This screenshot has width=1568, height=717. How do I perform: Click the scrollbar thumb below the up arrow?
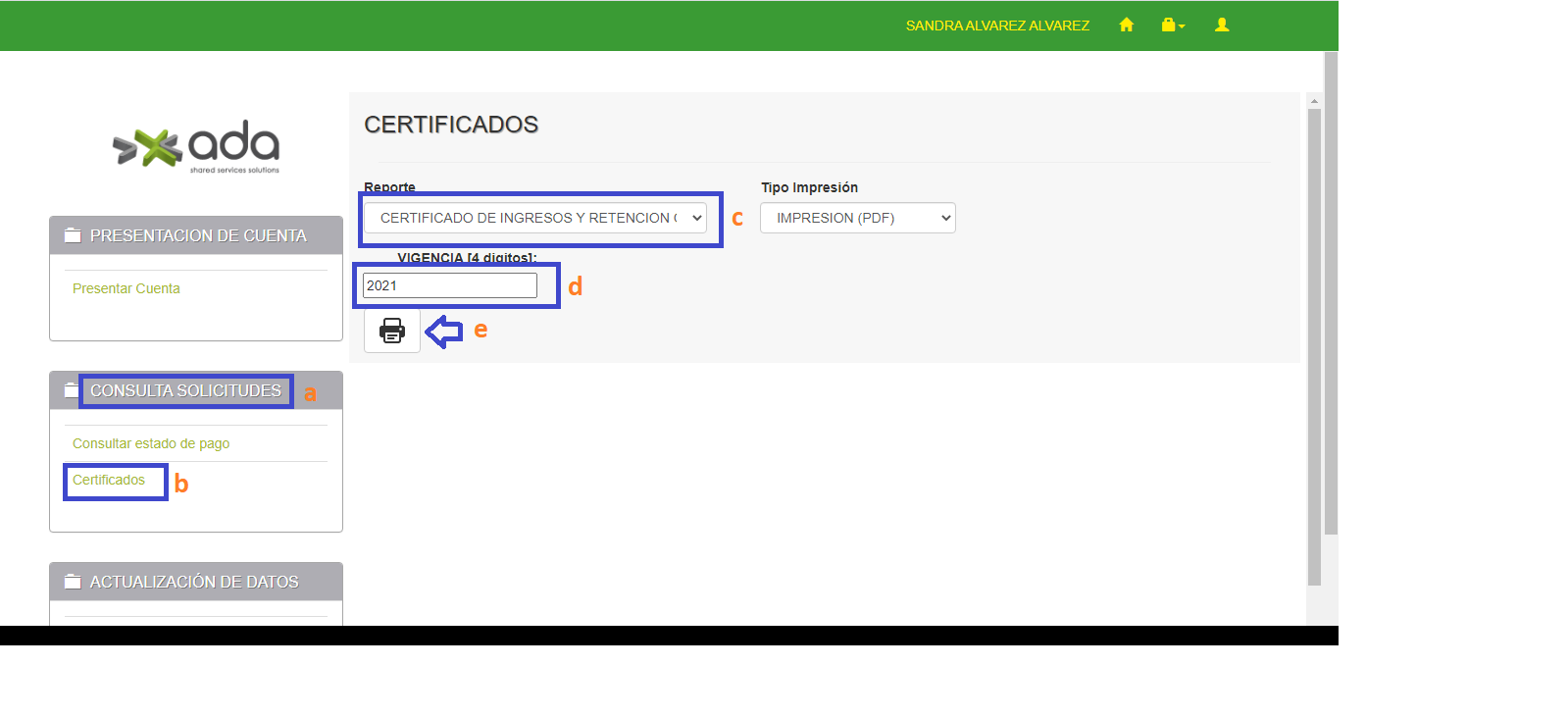click(1314, 343)
